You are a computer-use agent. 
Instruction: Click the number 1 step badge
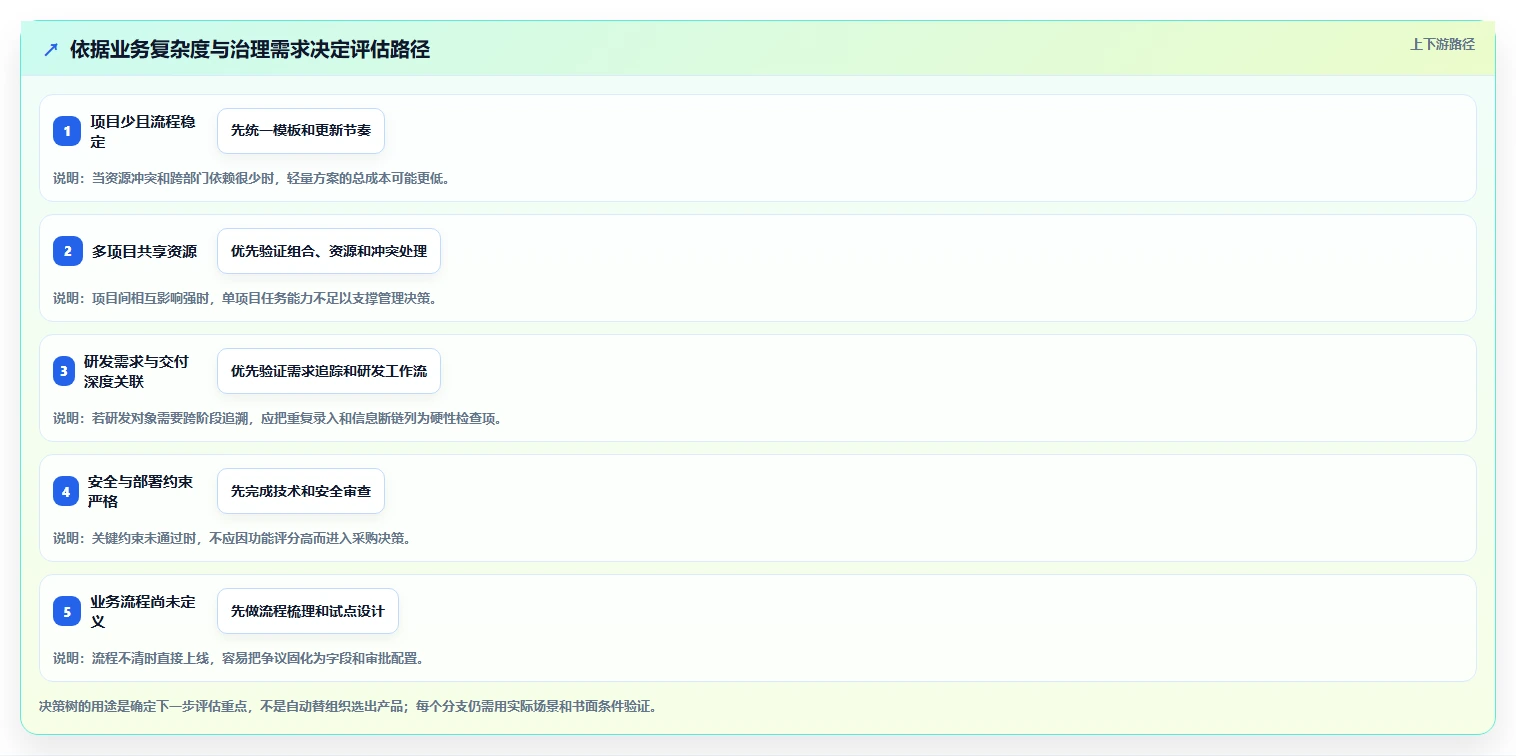(67, 131)
